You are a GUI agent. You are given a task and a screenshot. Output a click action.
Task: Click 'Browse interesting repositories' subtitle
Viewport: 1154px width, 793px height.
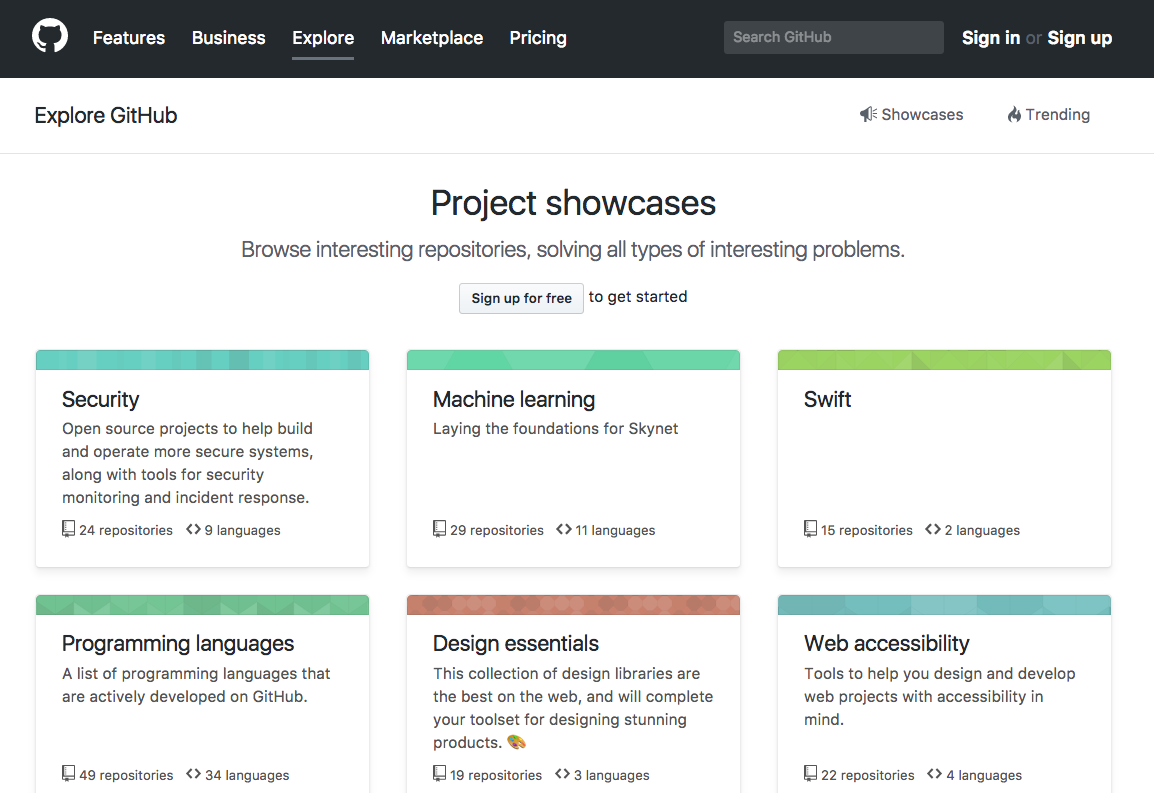573,250
